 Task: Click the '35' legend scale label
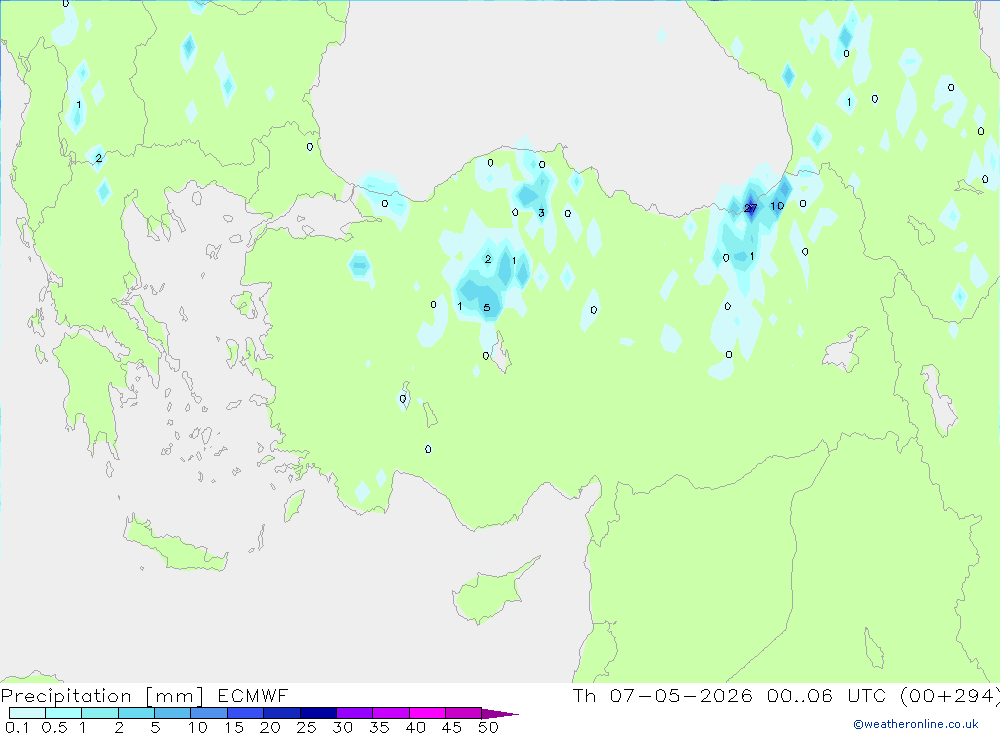click(379, 727)
